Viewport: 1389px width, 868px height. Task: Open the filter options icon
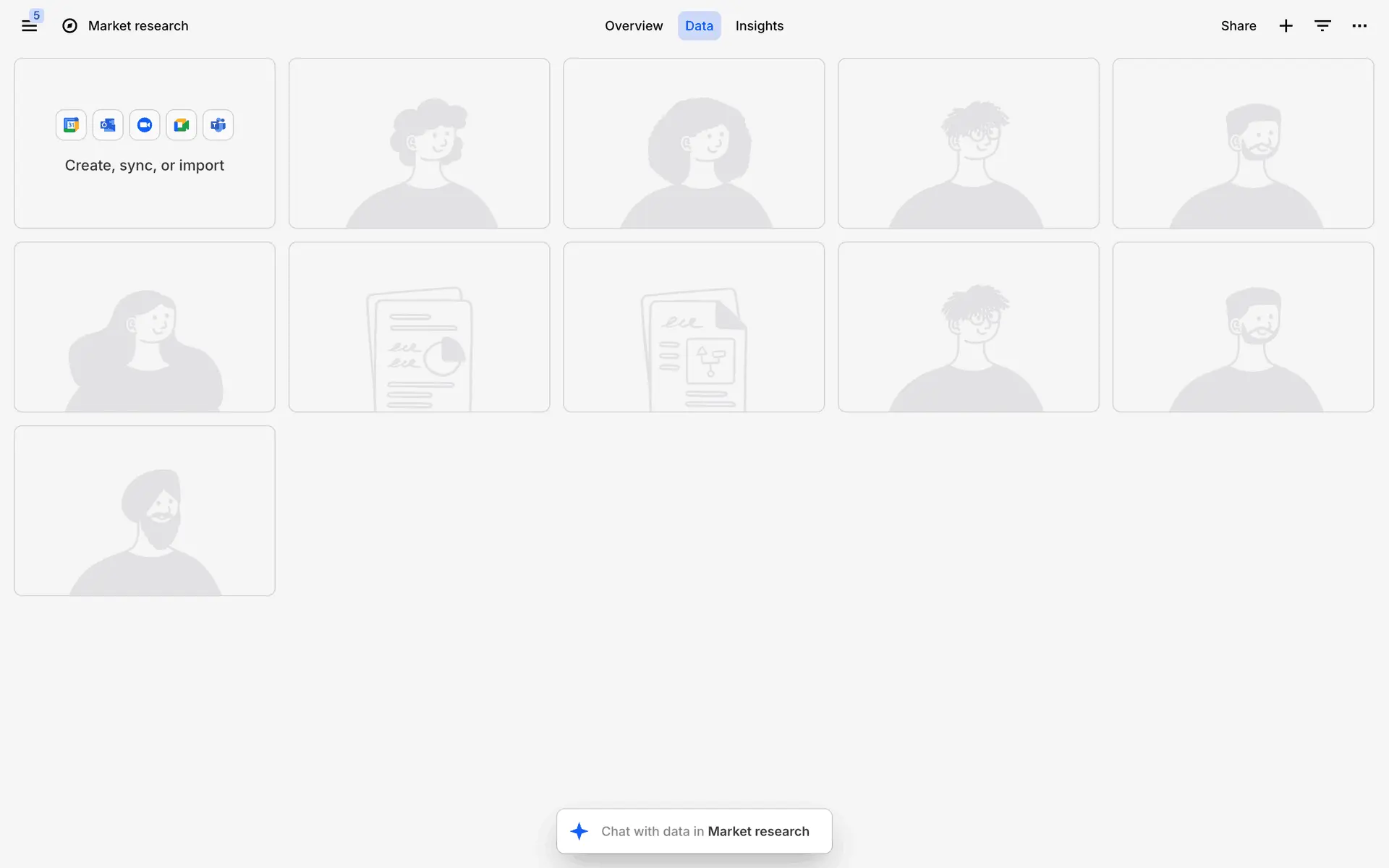pos(1322,26)
